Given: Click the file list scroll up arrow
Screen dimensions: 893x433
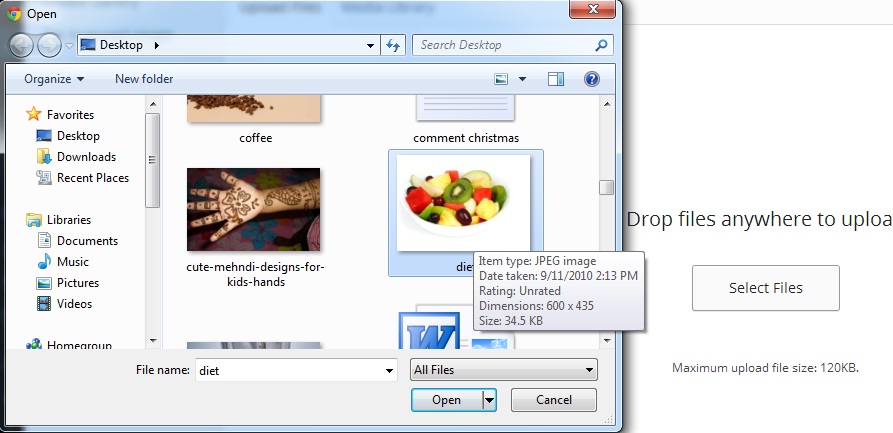Looking at the screenshot, I should pyautogui.click(x=607, y=104).
